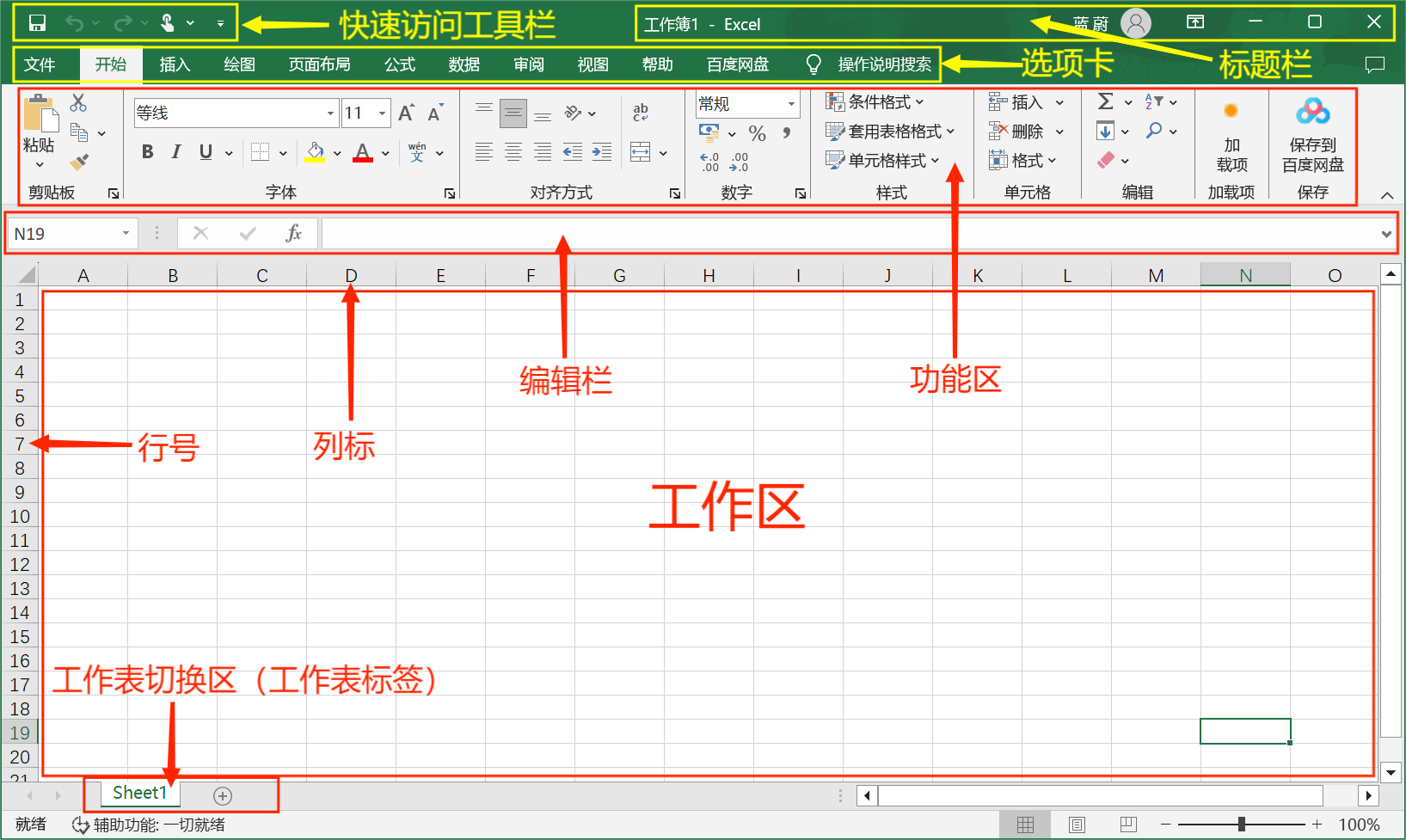The width and height of the screenshot is (1406, 840).
Task: Switch to page layout view in status bar
Action: coord(1077,825)
